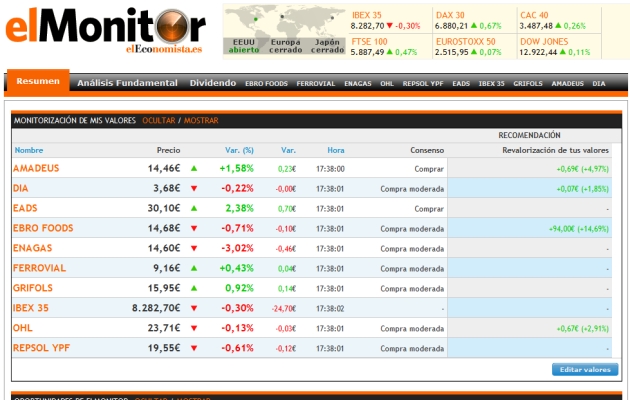This screenshot has height=400, width=630.
Task: Click the IBEX 35 red arrow in header ticker
Action: point(389,26)
